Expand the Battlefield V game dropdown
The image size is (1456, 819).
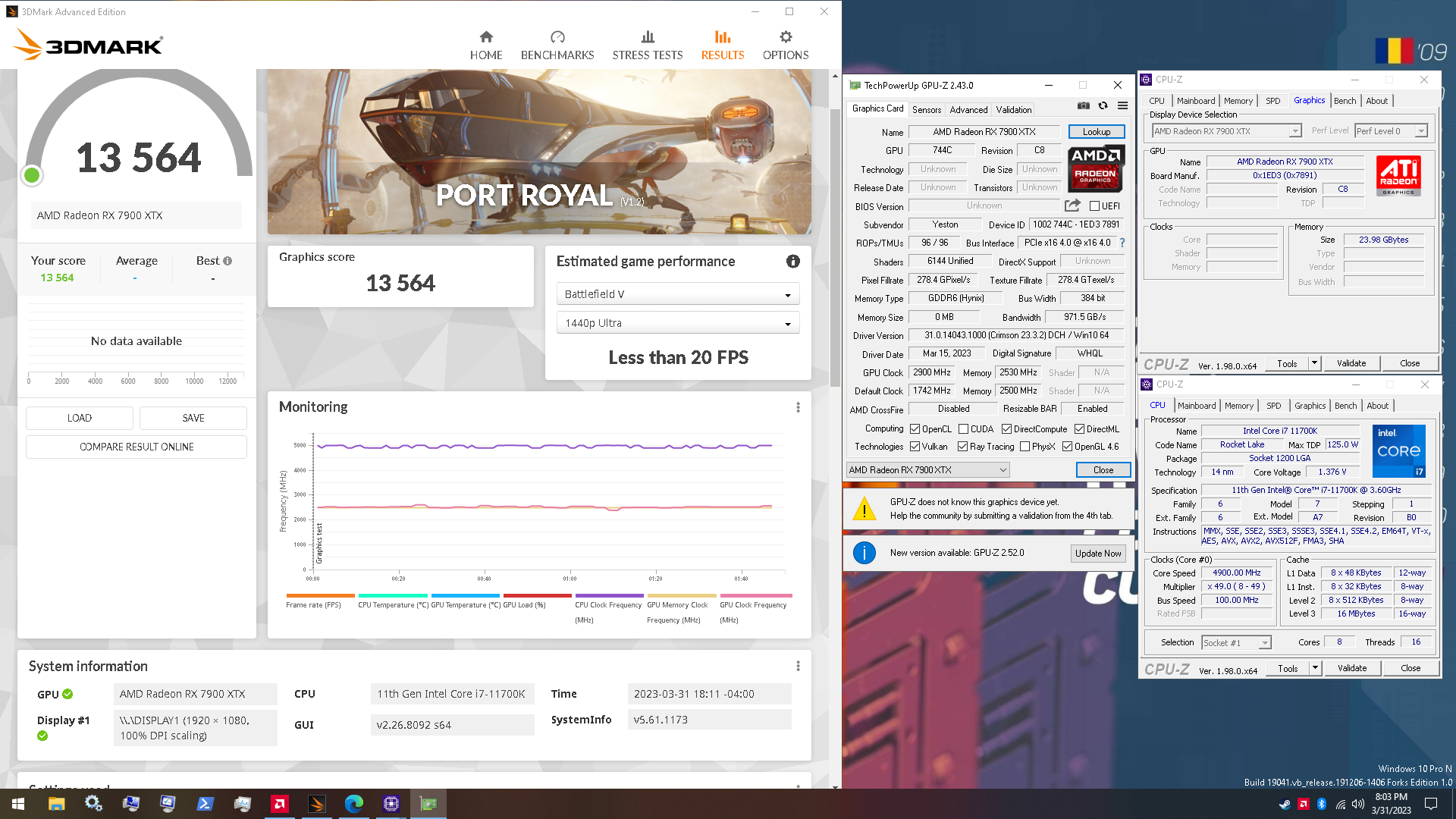pos(678,294)
